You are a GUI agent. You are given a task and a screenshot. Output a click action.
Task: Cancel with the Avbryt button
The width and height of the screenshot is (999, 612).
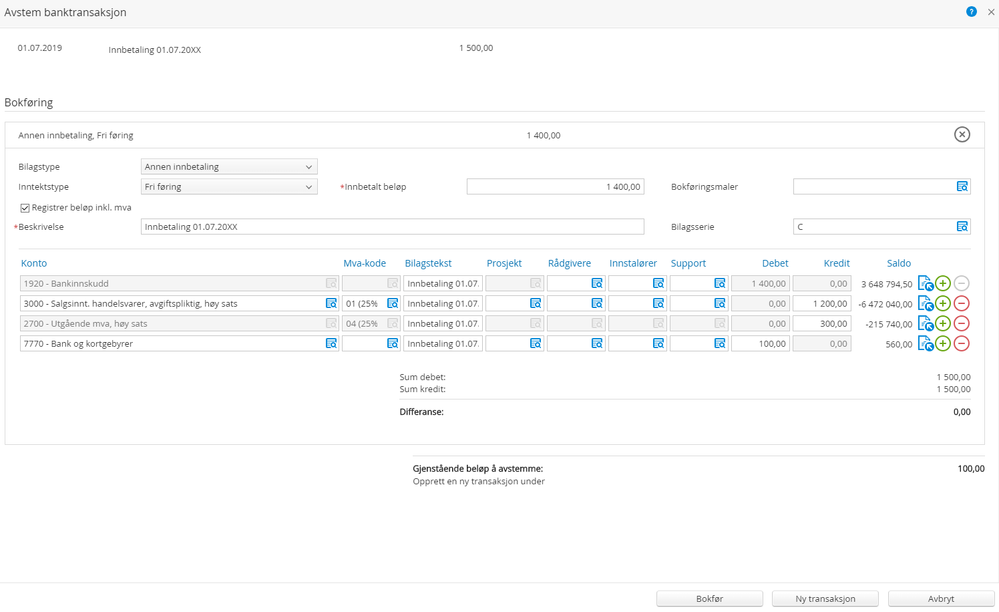coord(934,599)
